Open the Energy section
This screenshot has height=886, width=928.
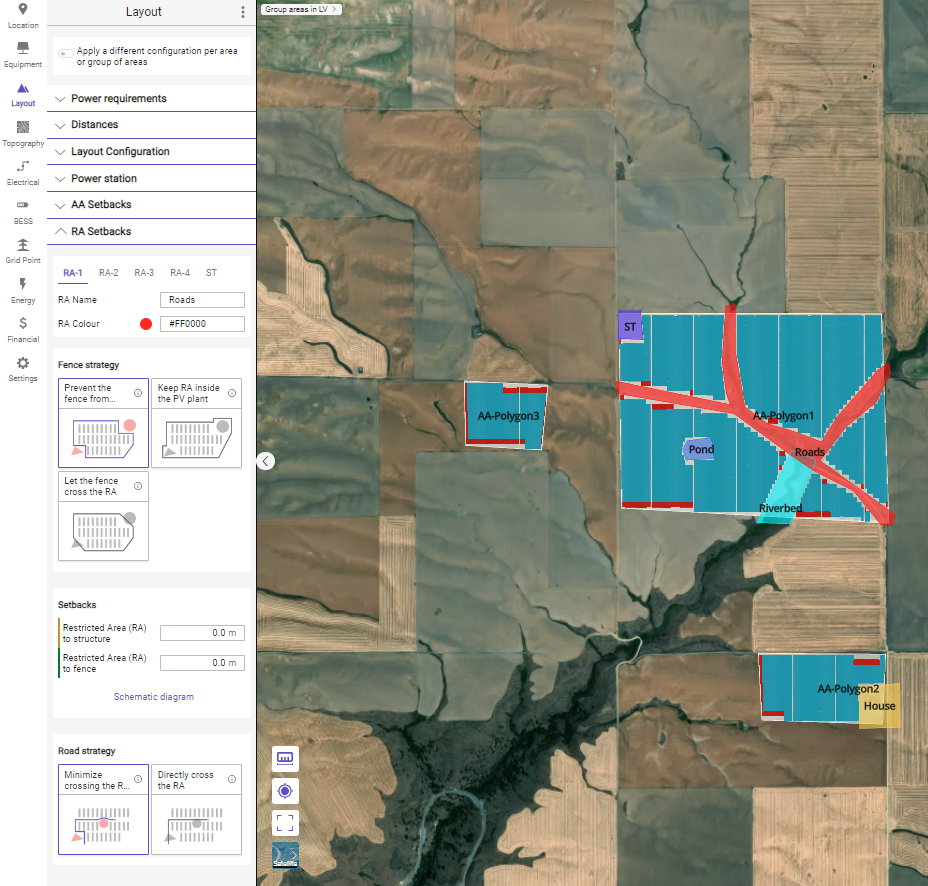click(22, 291)
